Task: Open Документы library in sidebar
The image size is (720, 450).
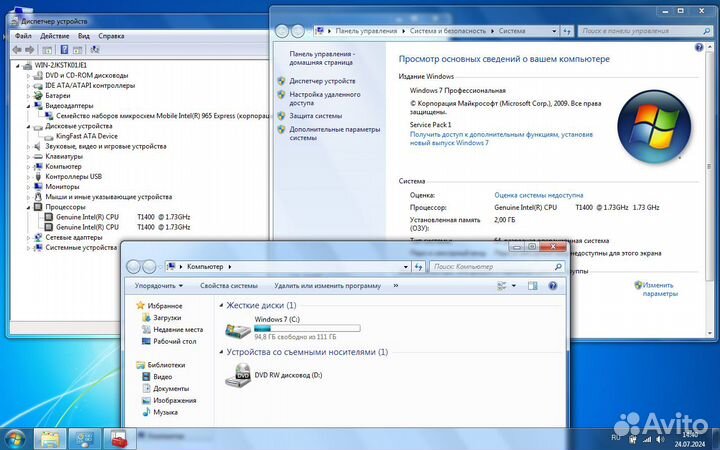Action: coord(171,388)
